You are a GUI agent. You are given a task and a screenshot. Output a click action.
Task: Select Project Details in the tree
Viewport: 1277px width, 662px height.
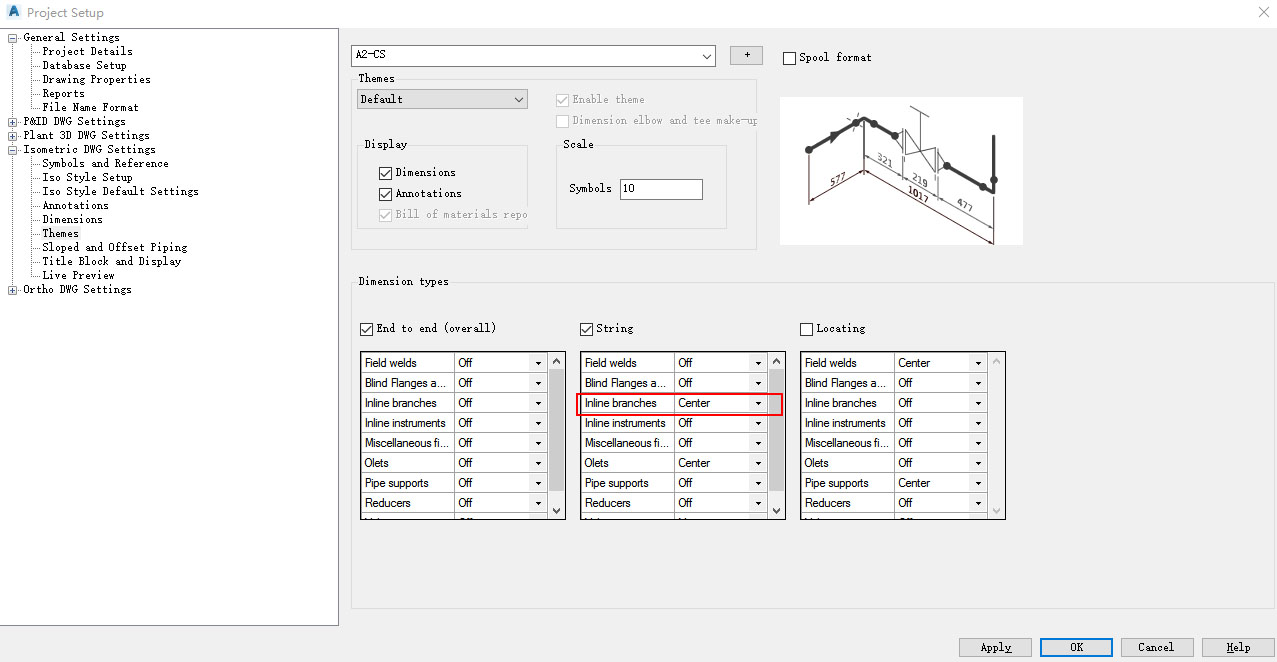click(x=87, y=52)
